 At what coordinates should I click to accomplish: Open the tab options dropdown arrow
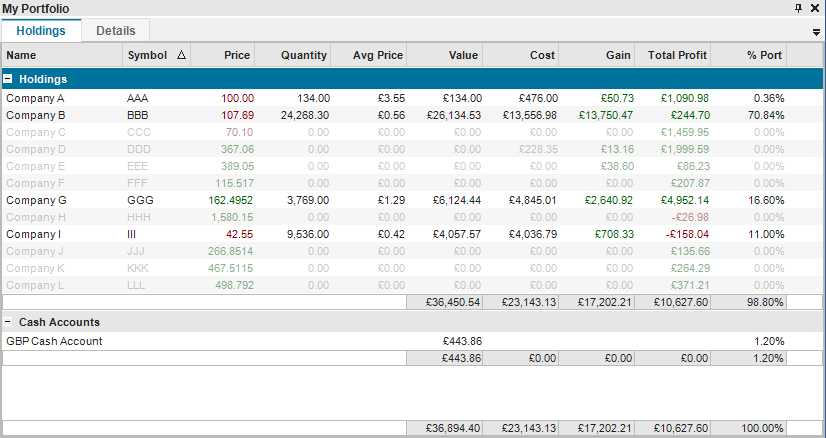(816, 32)
